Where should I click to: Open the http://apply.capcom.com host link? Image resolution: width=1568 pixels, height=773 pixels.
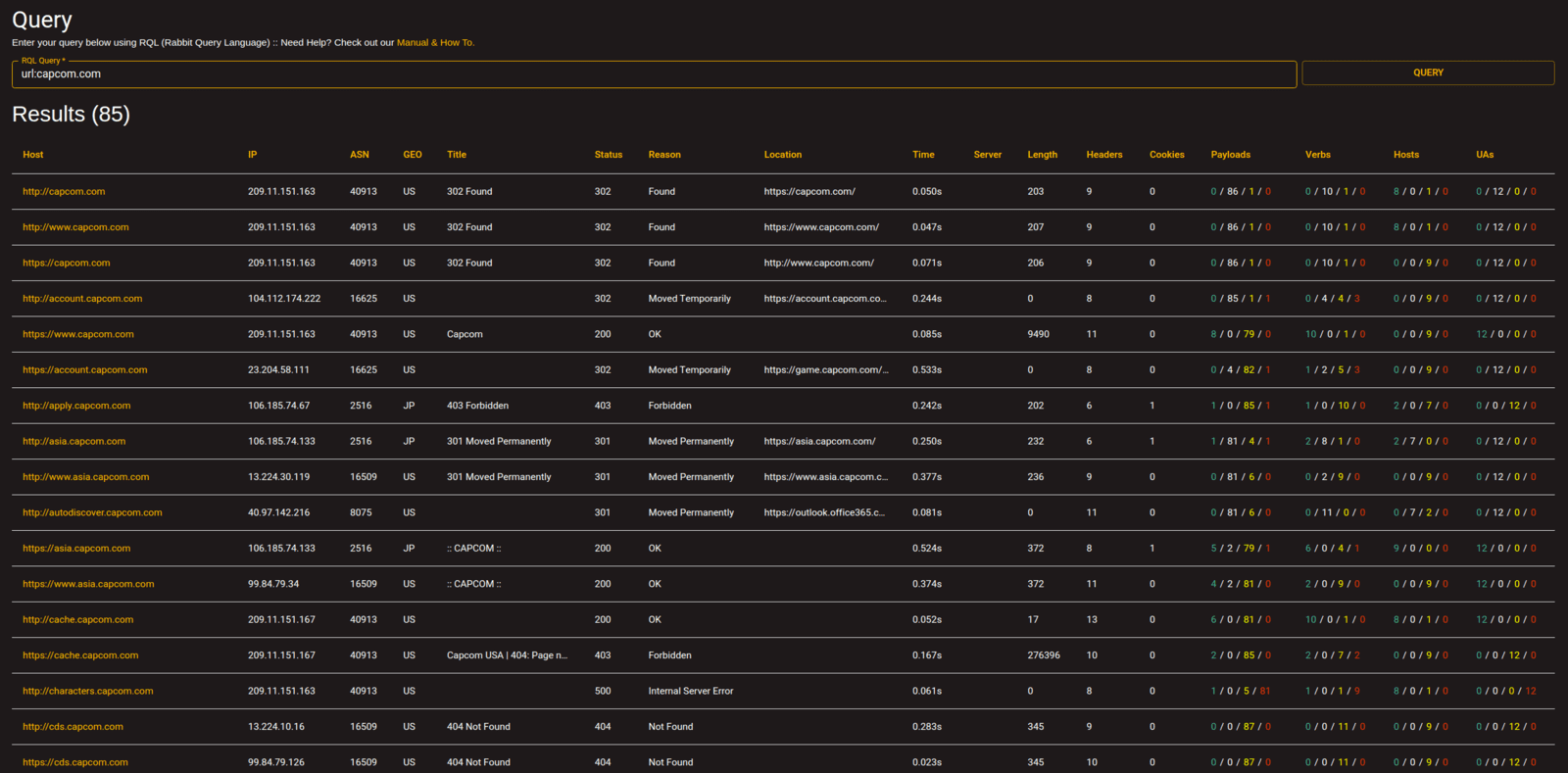click(76, 406)
